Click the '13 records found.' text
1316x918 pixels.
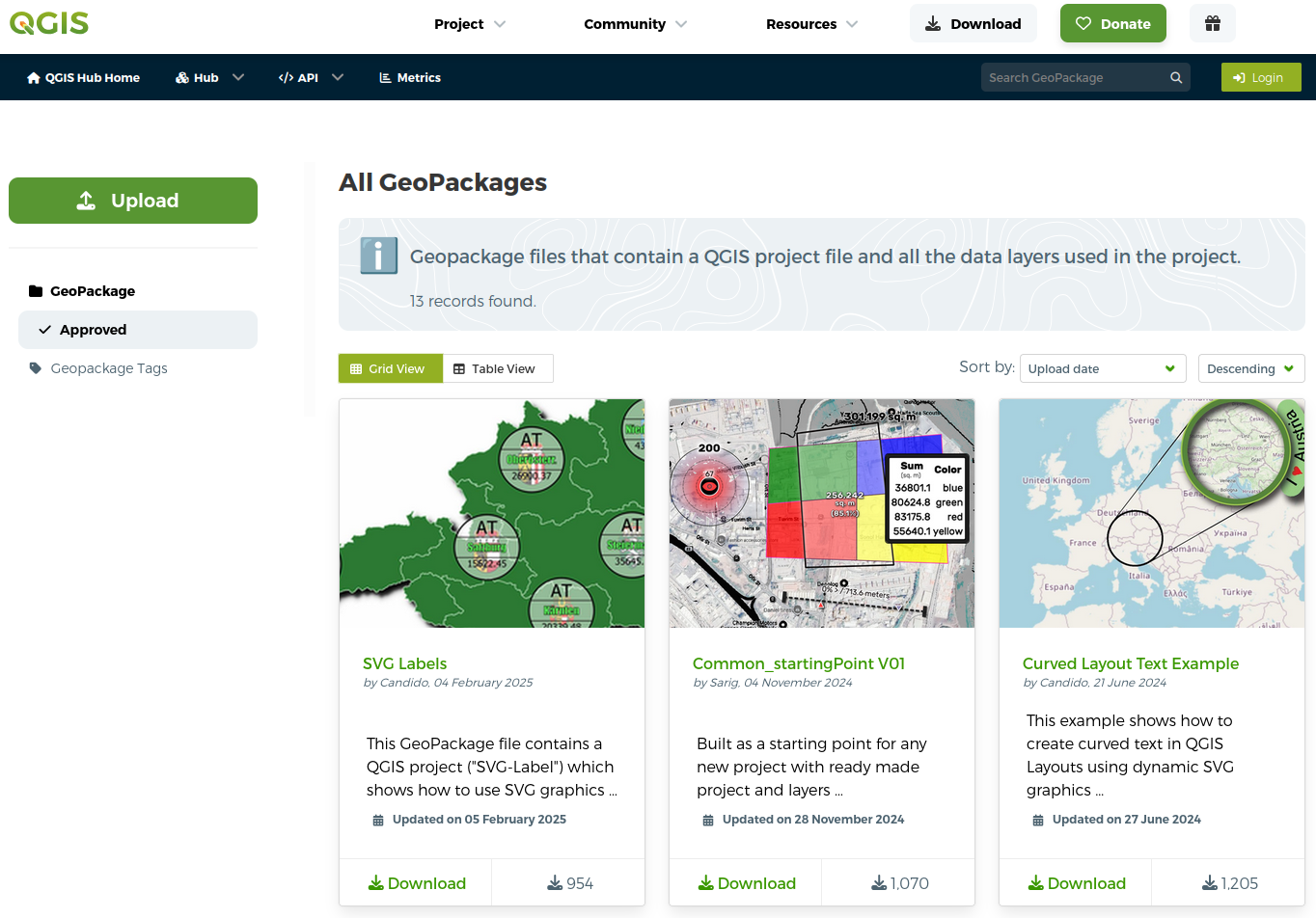tap(473, 301)
